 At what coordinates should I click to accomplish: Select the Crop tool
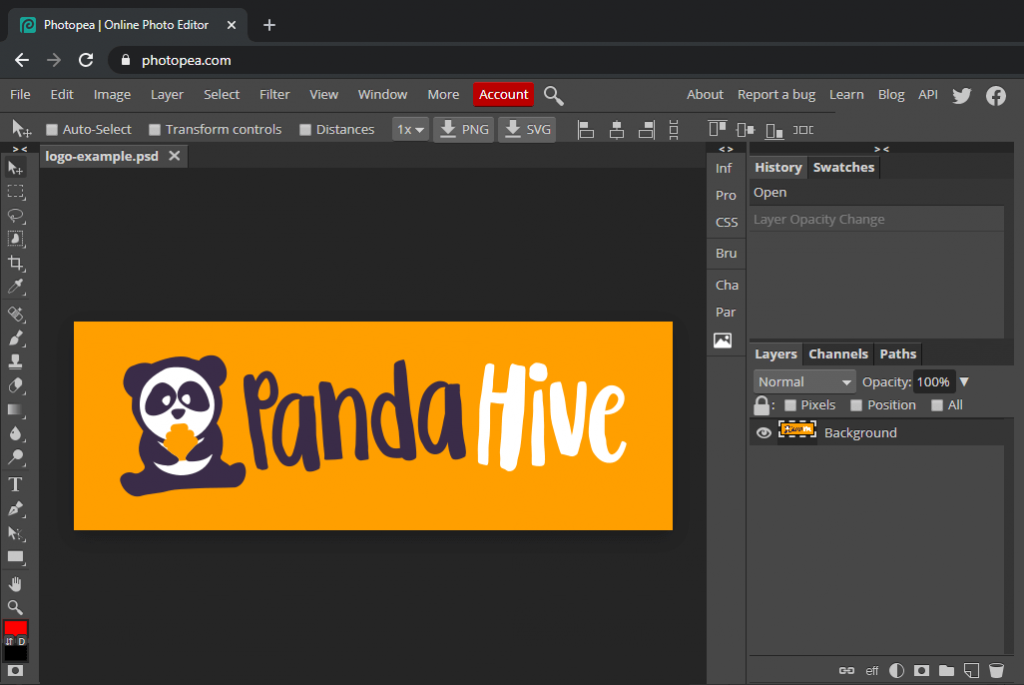pyautogui.click(x=16, y=263)
